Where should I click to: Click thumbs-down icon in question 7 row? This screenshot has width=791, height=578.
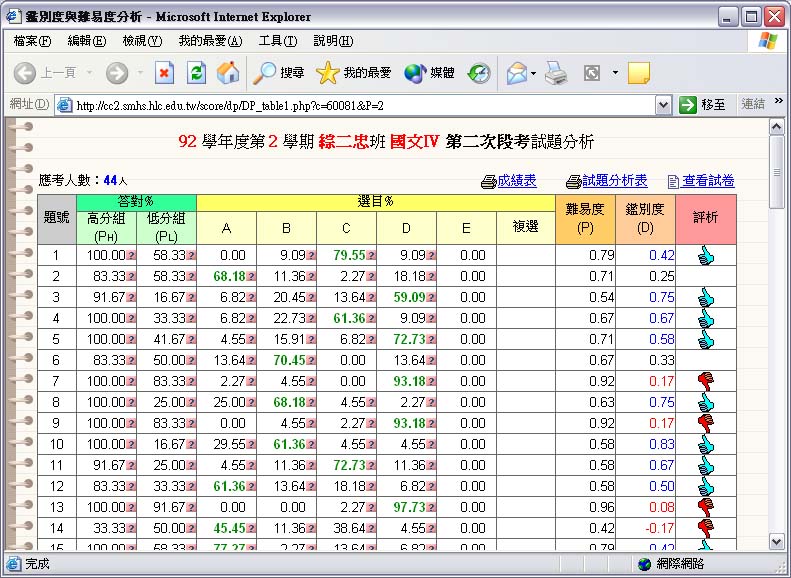706,380
